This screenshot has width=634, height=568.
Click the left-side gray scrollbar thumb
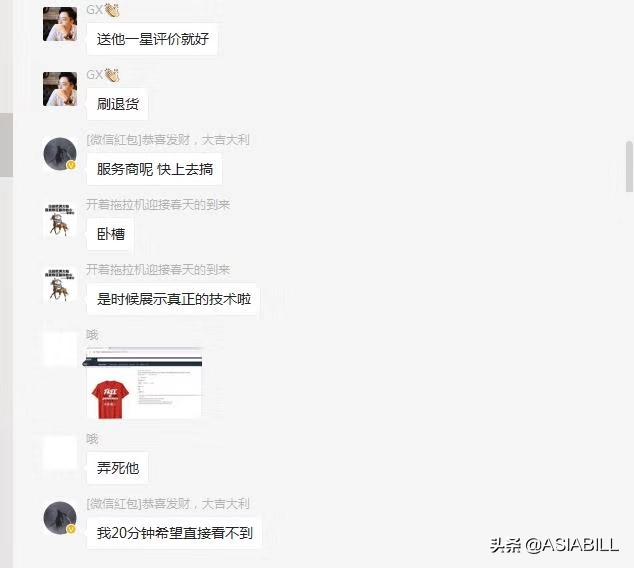(x=6, y=145)
